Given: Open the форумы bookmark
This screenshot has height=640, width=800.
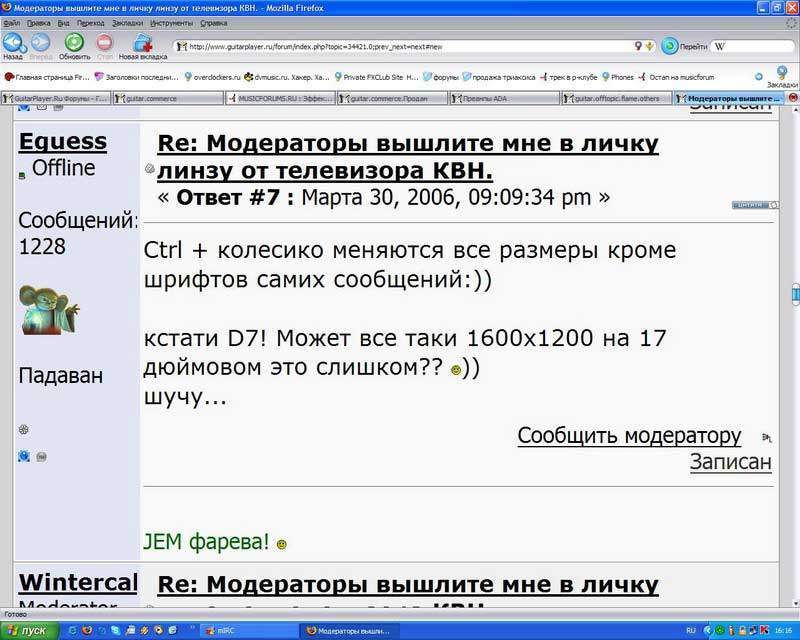Looking at the screenshot, I should [441, 77].
